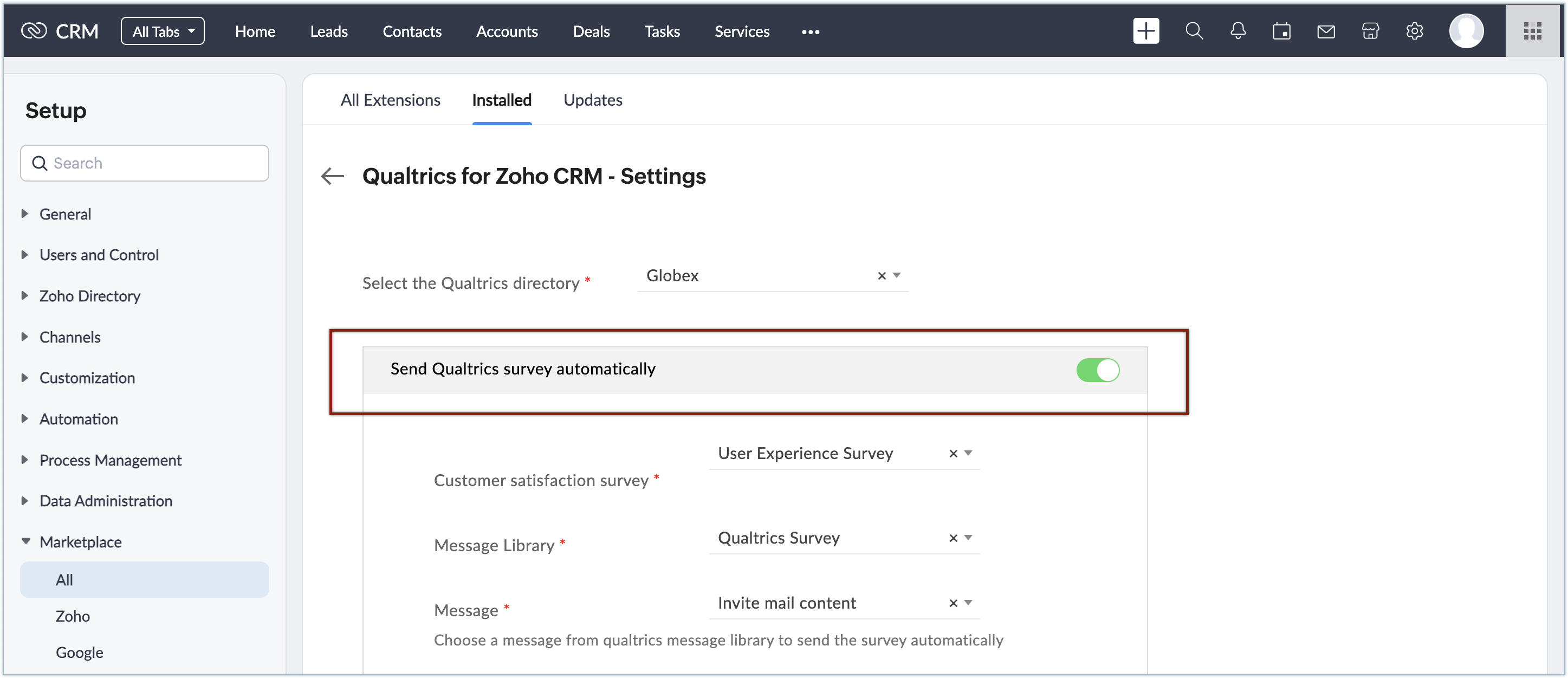Open the Marketplace store icon

[x=1370, y=31]
